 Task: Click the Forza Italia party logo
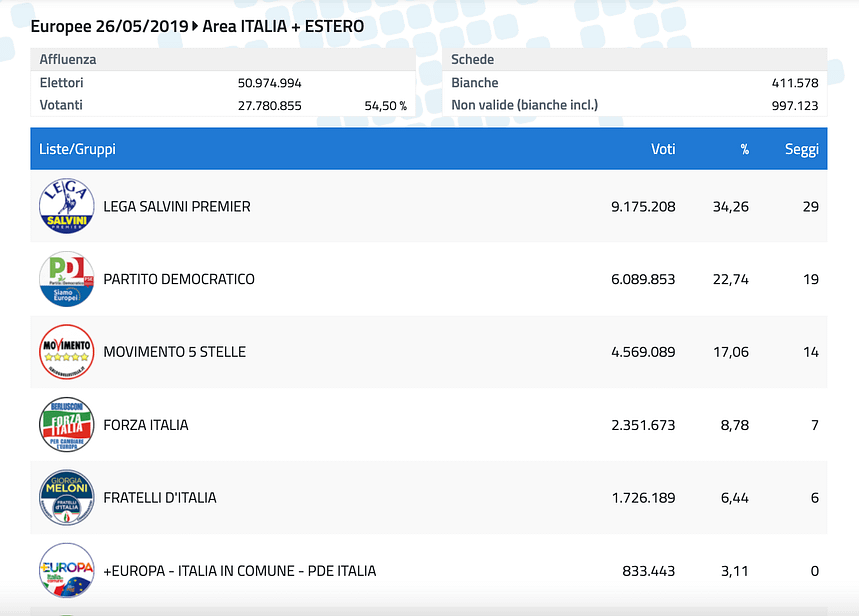point(66,425)
